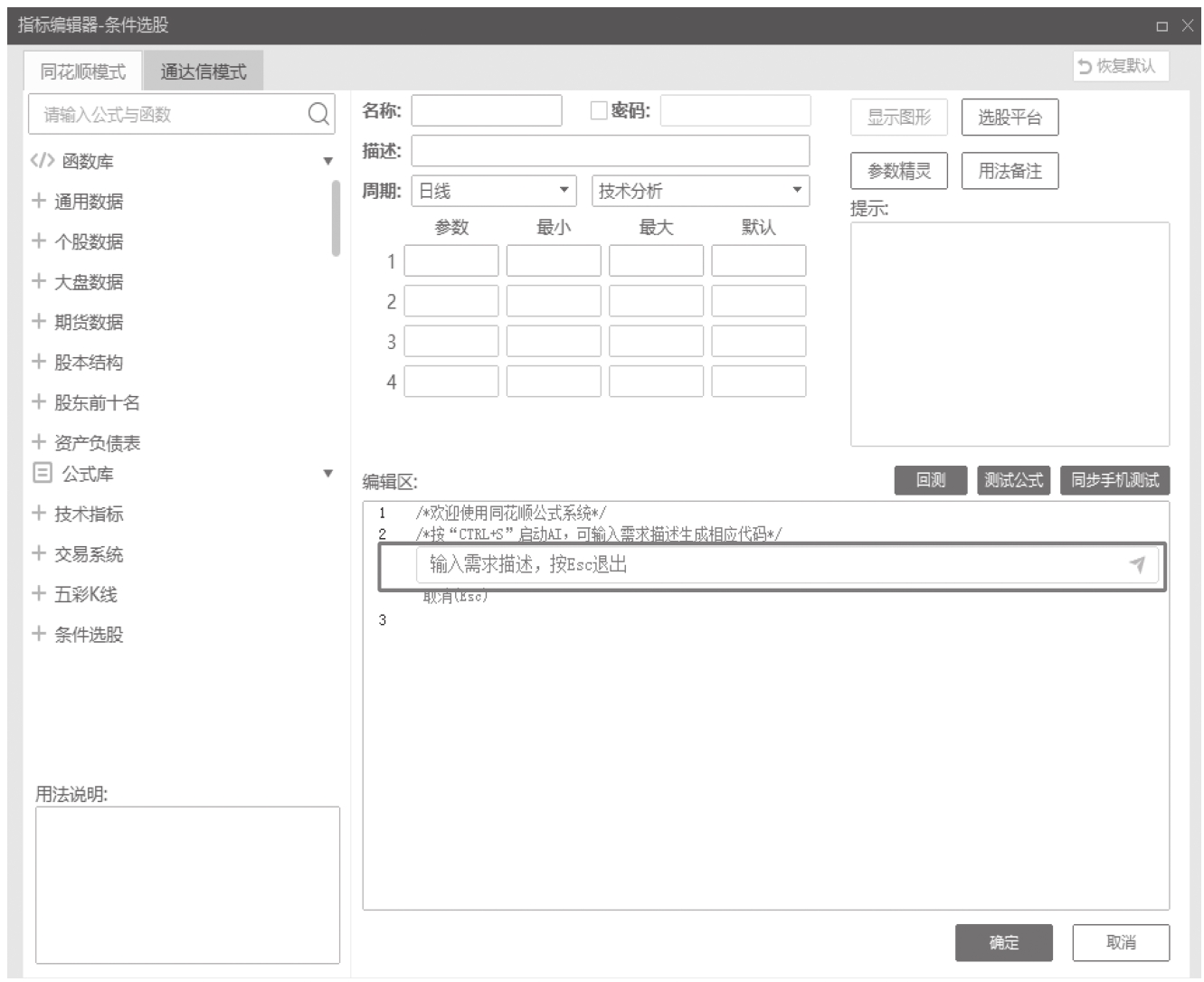Image resolution: width=1204 pixels, height=982 pixels.
Task: Click the formula search input box
Action: [x=182, y=114]
